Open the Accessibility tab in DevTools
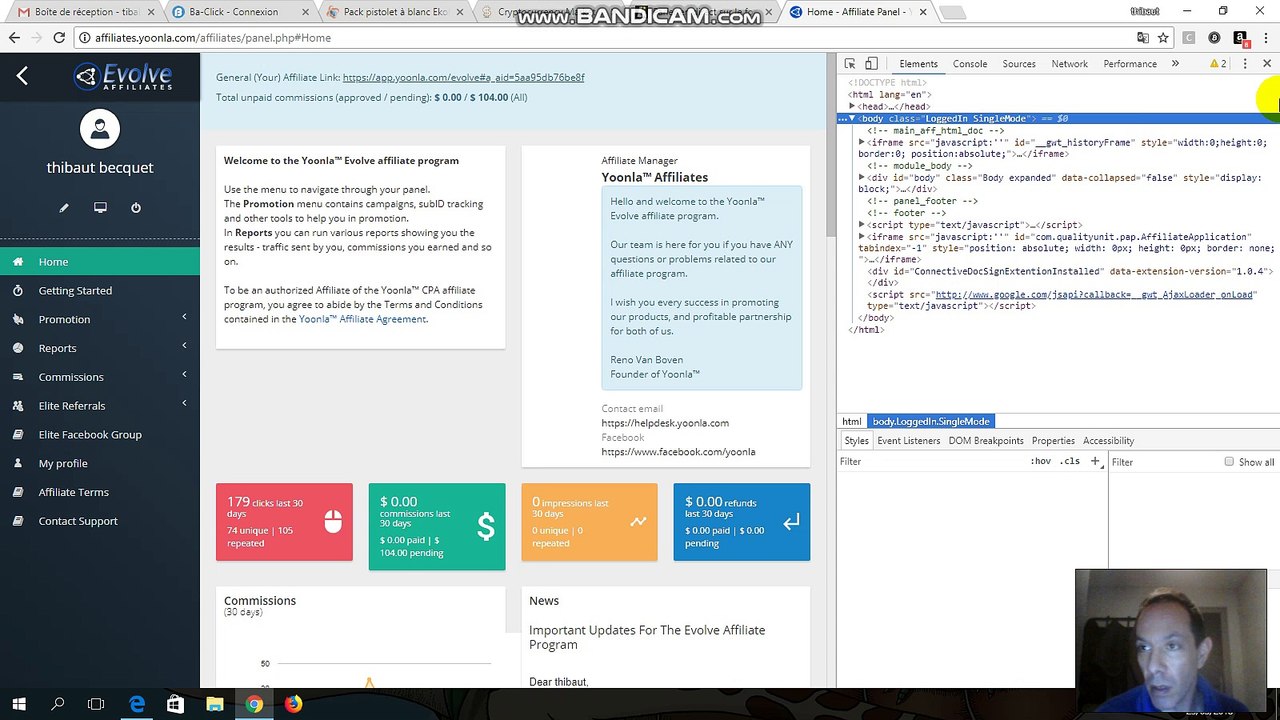 pos(1108,441)
